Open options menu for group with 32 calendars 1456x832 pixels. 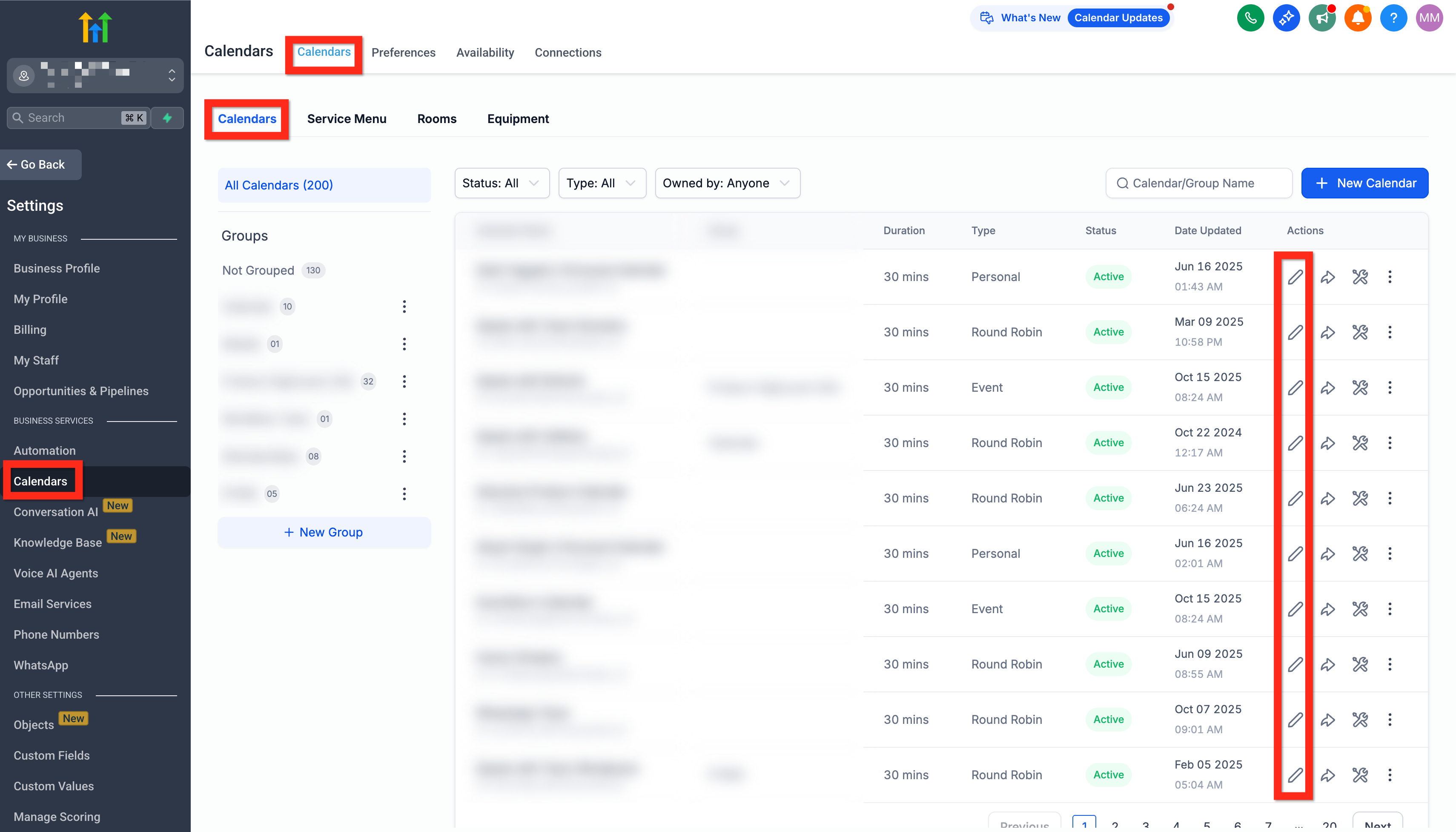click(x=404, y=382)
